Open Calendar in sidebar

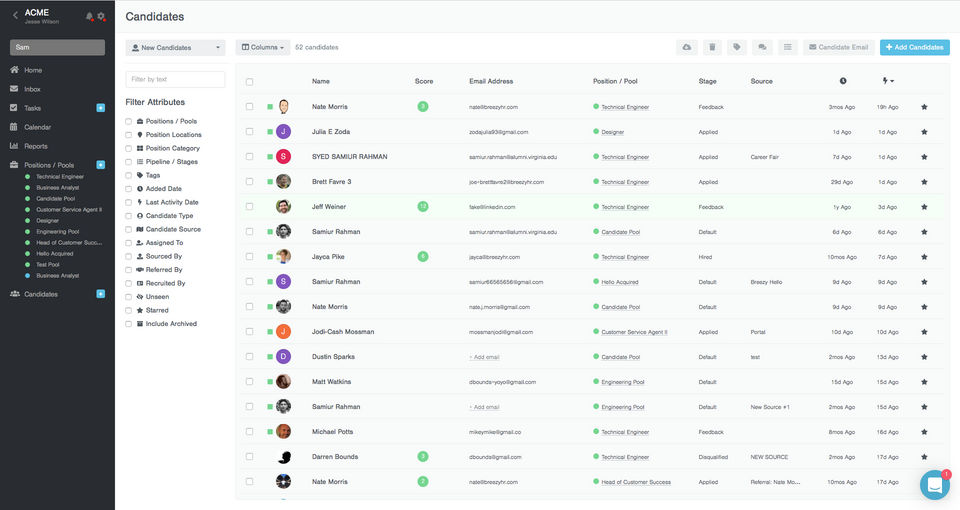(37, 127)
